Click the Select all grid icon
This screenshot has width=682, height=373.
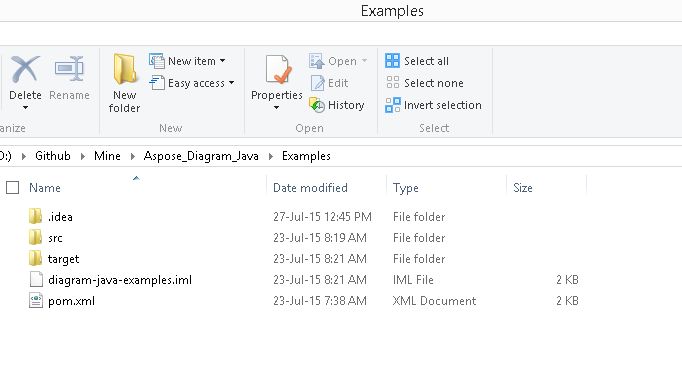coord(392,60)
